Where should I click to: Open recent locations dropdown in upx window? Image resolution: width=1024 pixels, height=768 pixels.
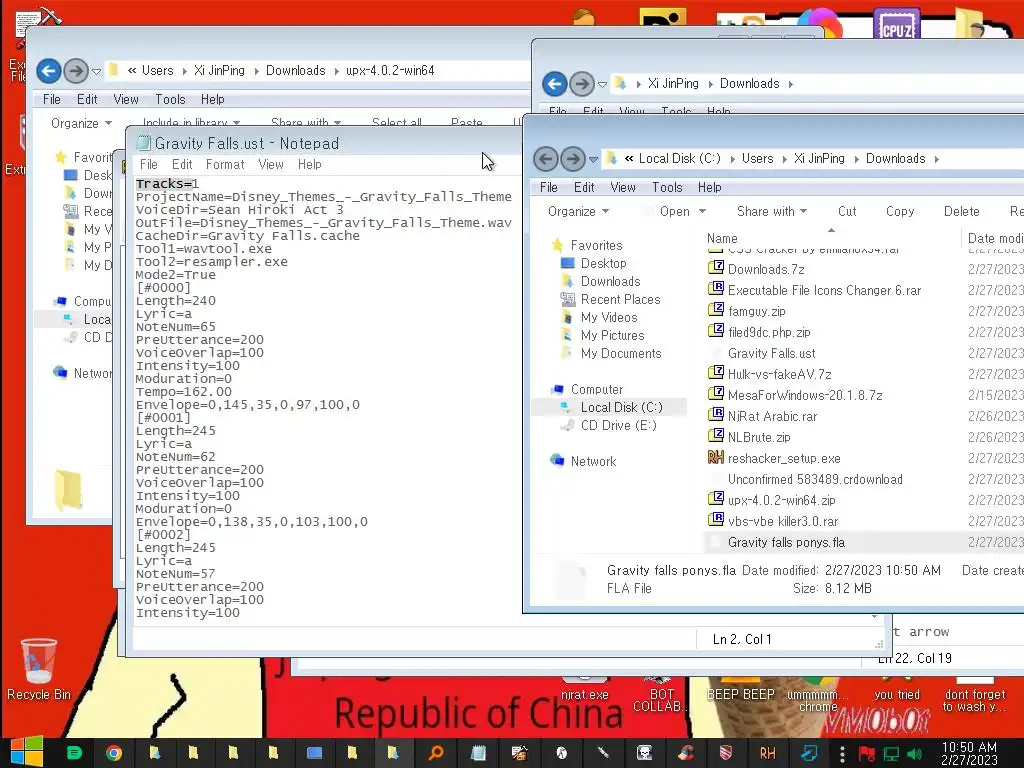coord(96,71)
